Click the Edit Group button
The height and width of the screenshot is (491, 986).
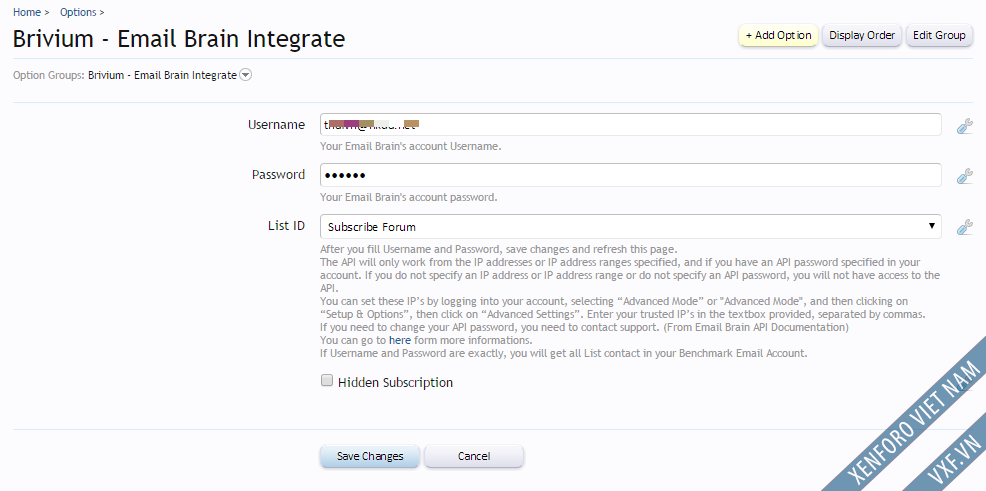point(939,35)
